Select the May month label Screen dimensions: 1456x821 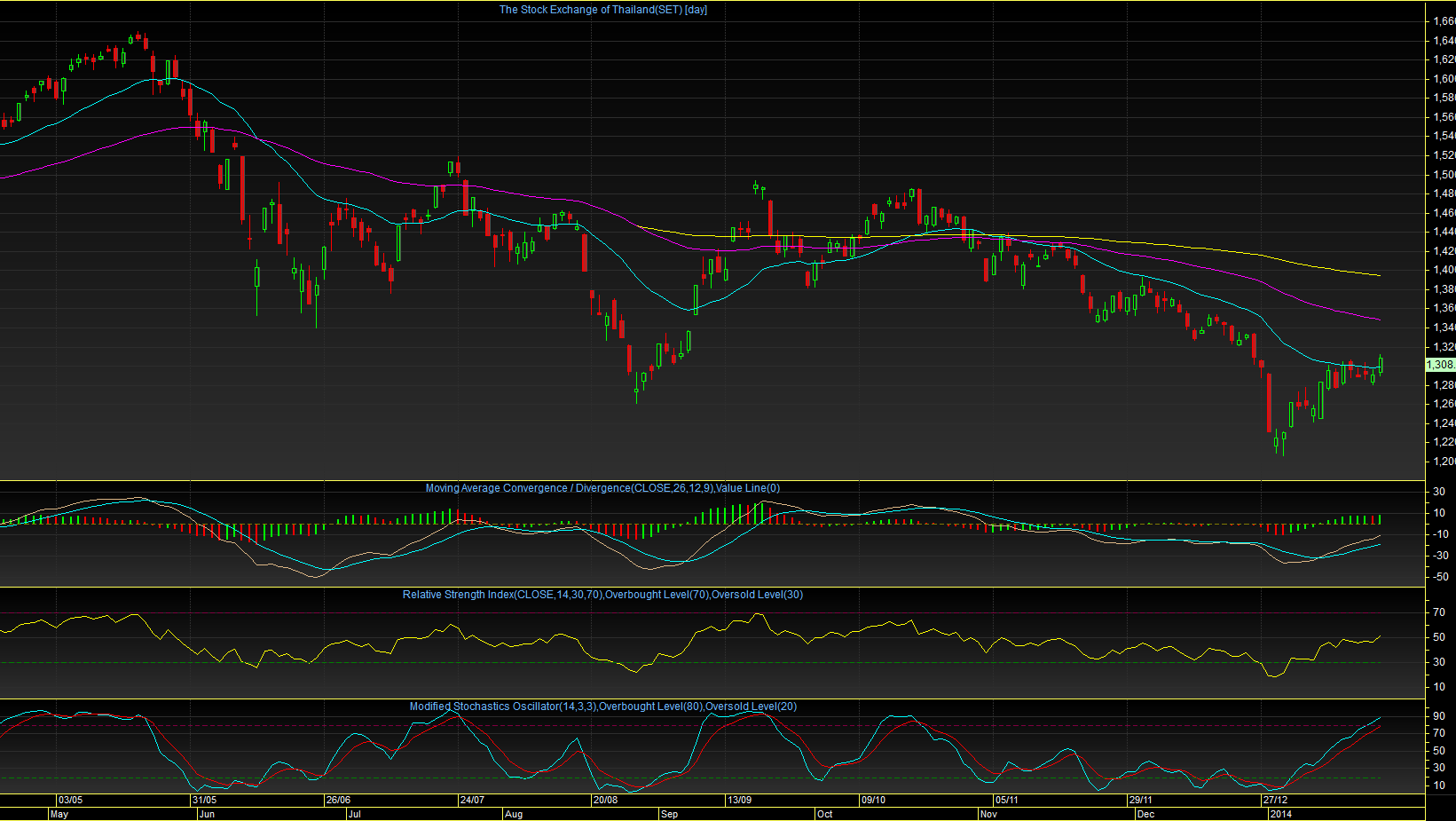coord(59,814)
